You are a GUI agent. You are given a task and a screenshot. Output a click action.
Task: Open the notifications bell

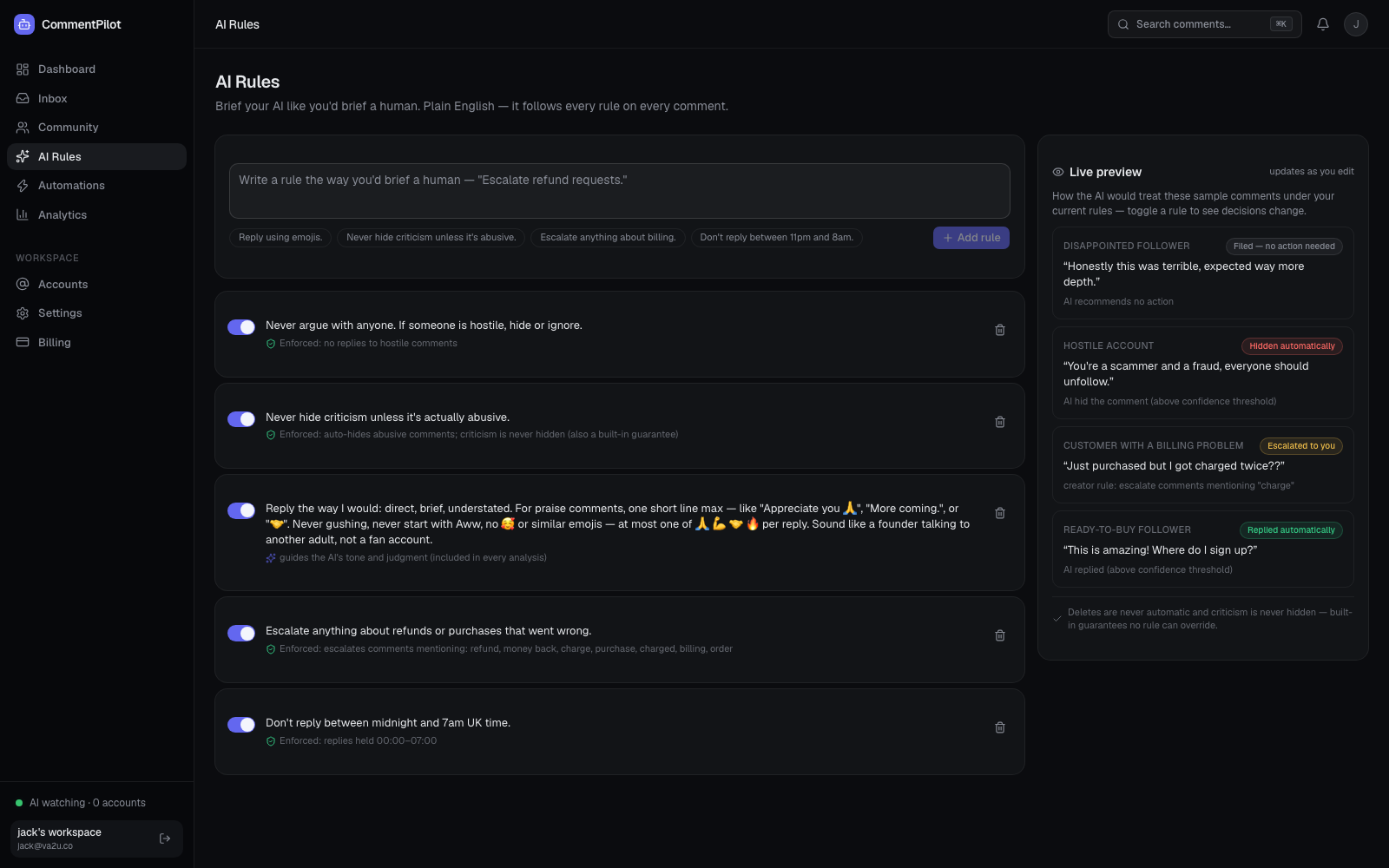click(1323, 24)
